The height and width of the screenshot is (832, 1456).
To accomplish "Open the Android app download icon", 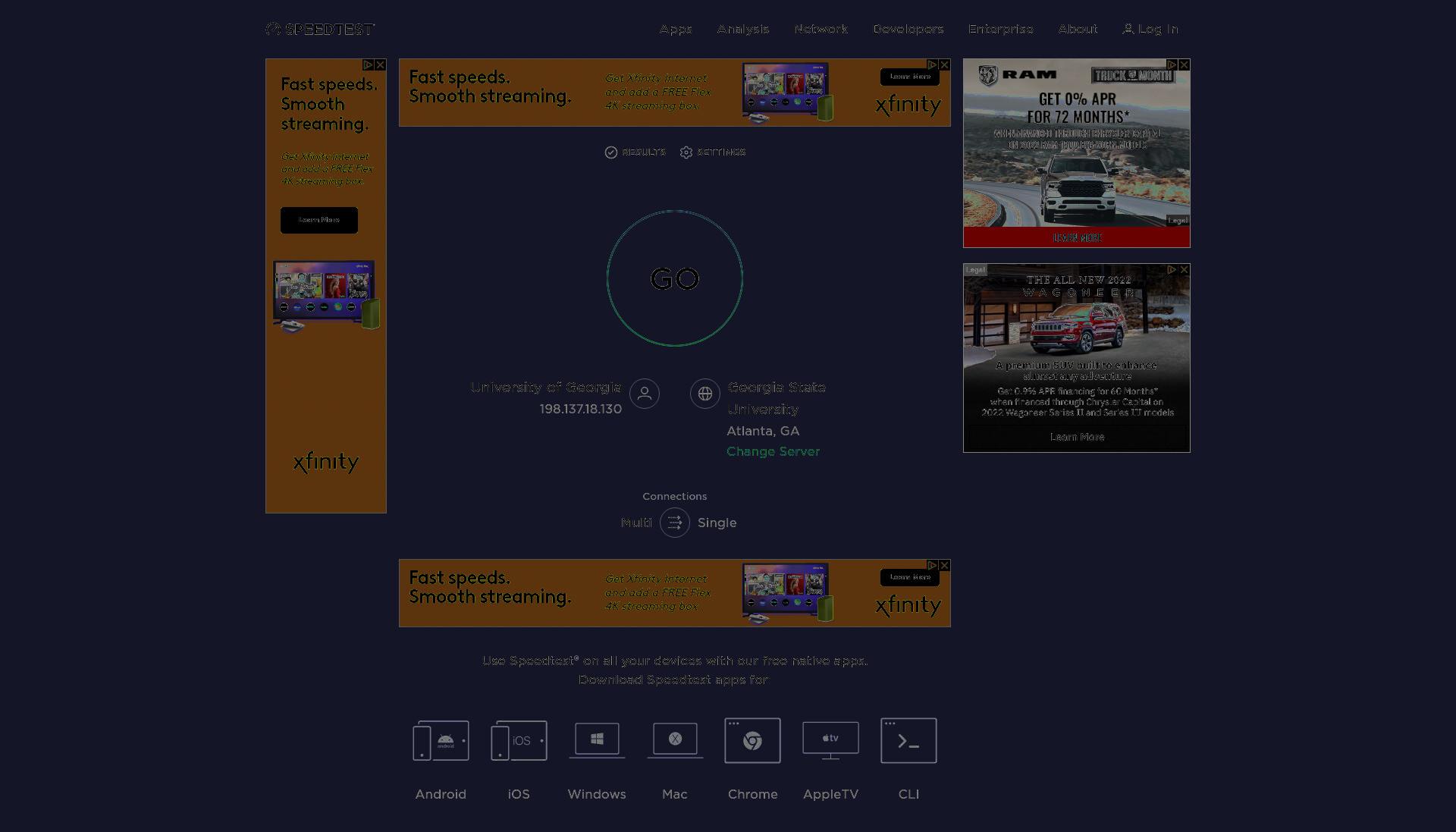I will pyautogui.click(x=441, y=740).
